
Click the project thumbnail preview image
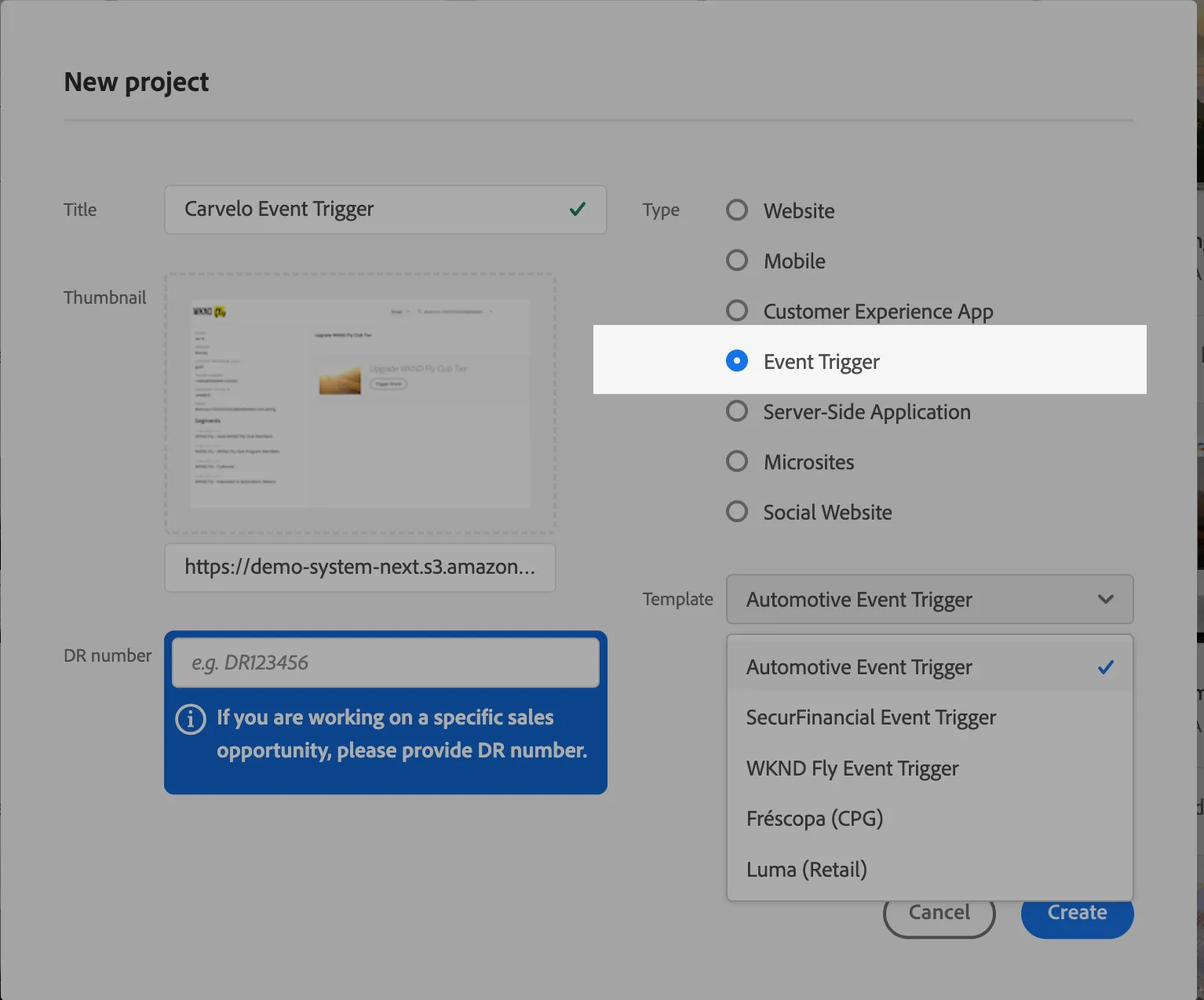pyautogui.click(x=360, y=403)
